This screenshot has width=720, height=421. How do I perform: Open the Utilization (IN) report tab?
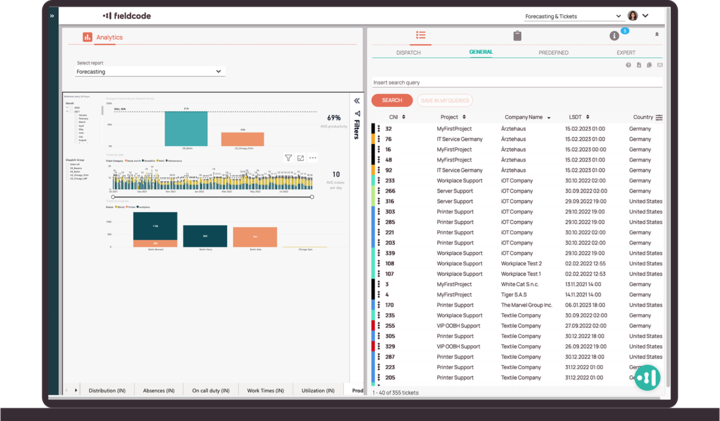tap(318, 391)
